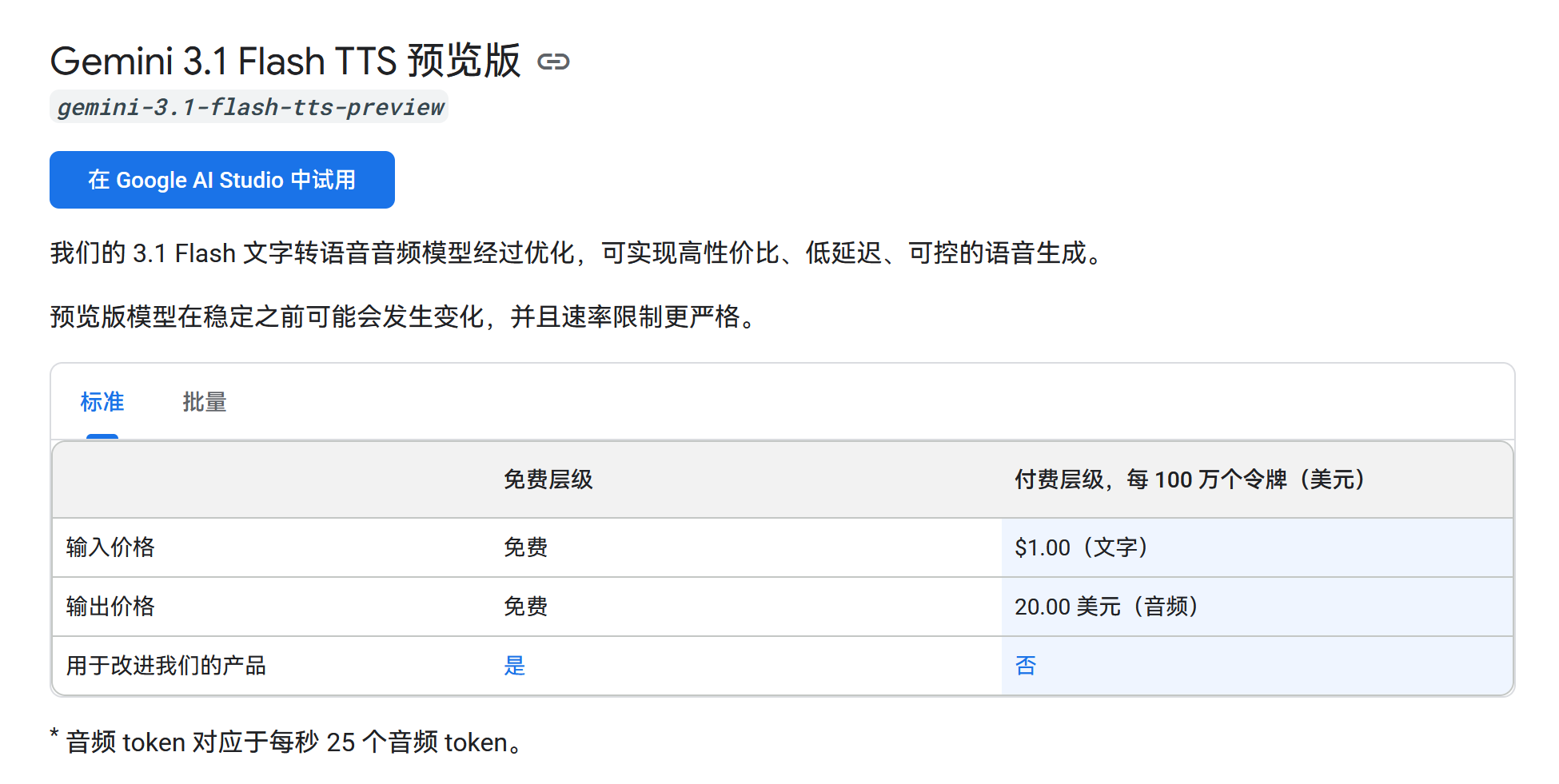Switch to the 标准 pricing tab
The image size is (1559, 784).
[x=102, y=402]
